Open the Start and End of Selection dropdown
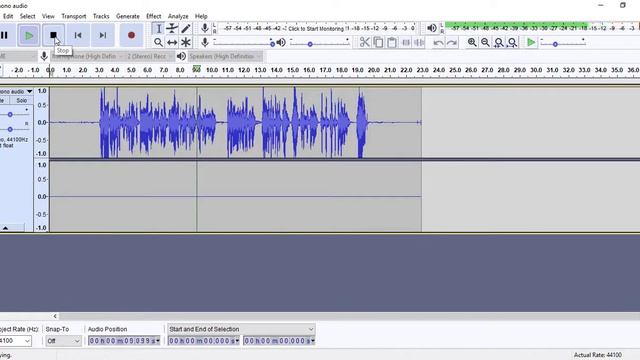Image resolution: width=640 pixels, height=360 pixels. pyautogui.click(x=241, y=329)
